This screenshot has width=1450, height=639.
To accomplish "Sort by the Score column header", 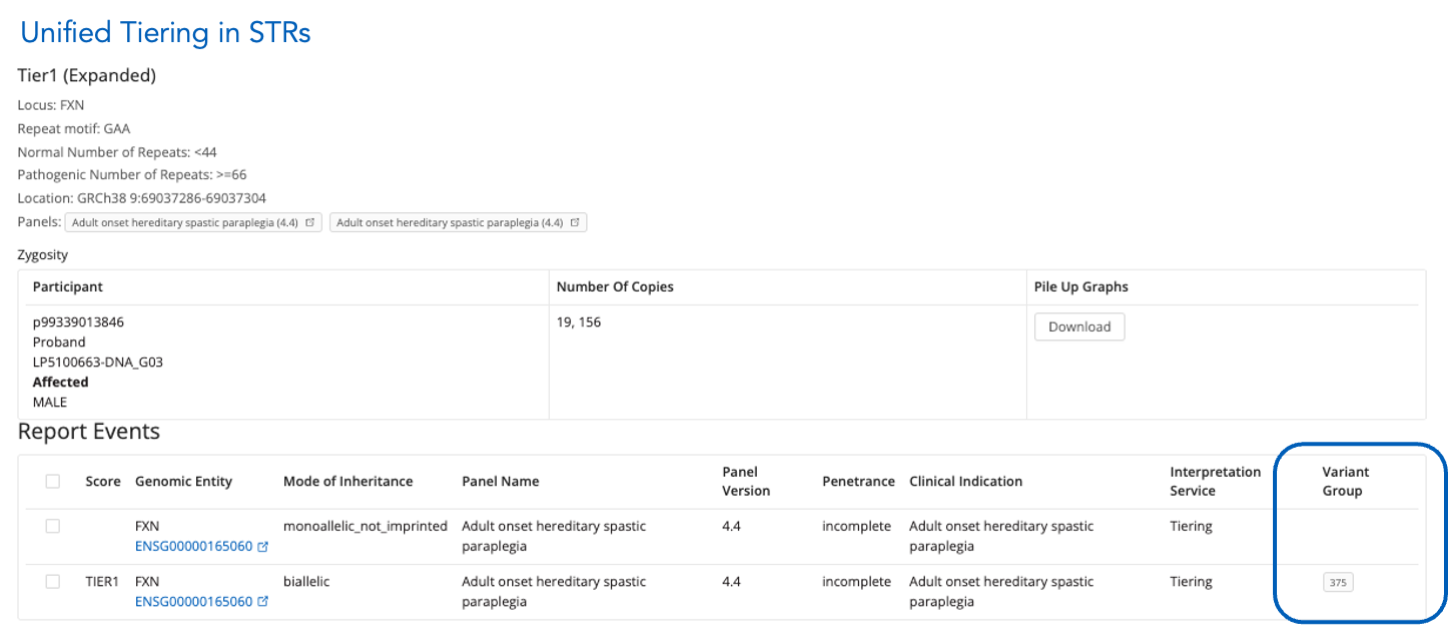I will [x=103, y=482].
